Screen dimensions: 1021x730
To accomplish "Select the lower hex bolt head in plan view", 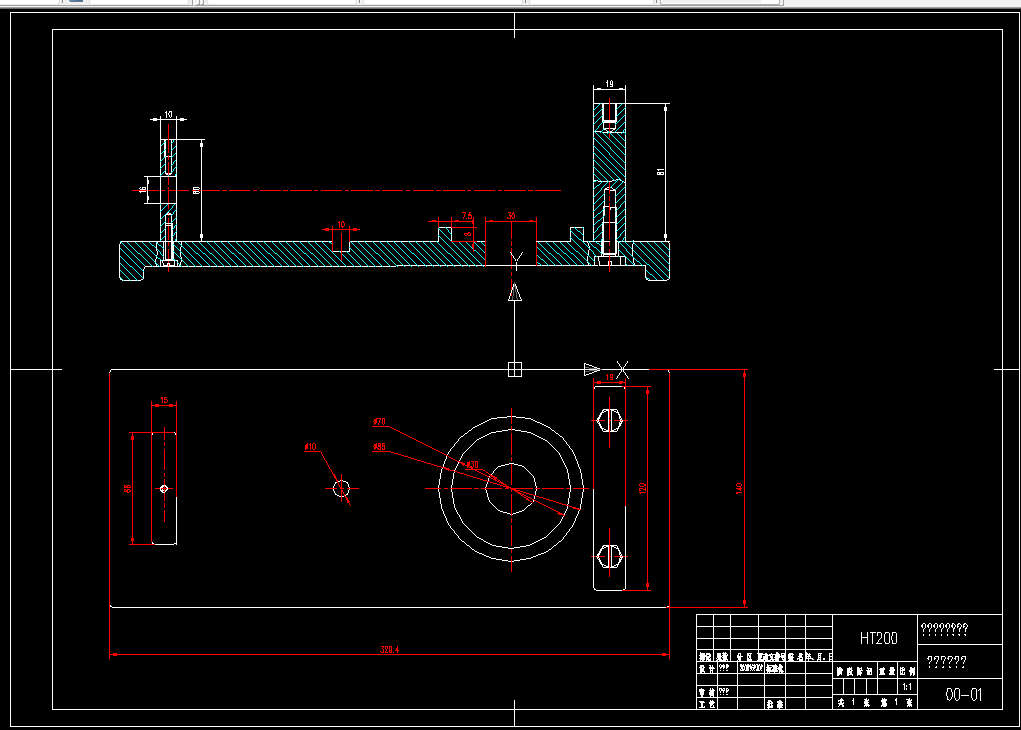I will (610, 557).
